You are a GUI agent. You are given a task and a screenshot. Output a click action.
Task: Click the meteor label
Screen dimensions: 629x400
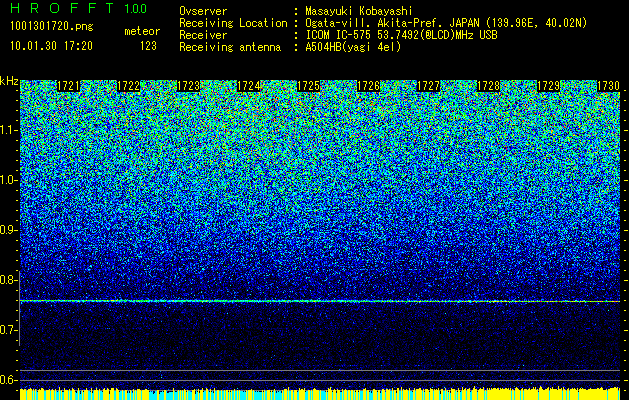point(142,32)
